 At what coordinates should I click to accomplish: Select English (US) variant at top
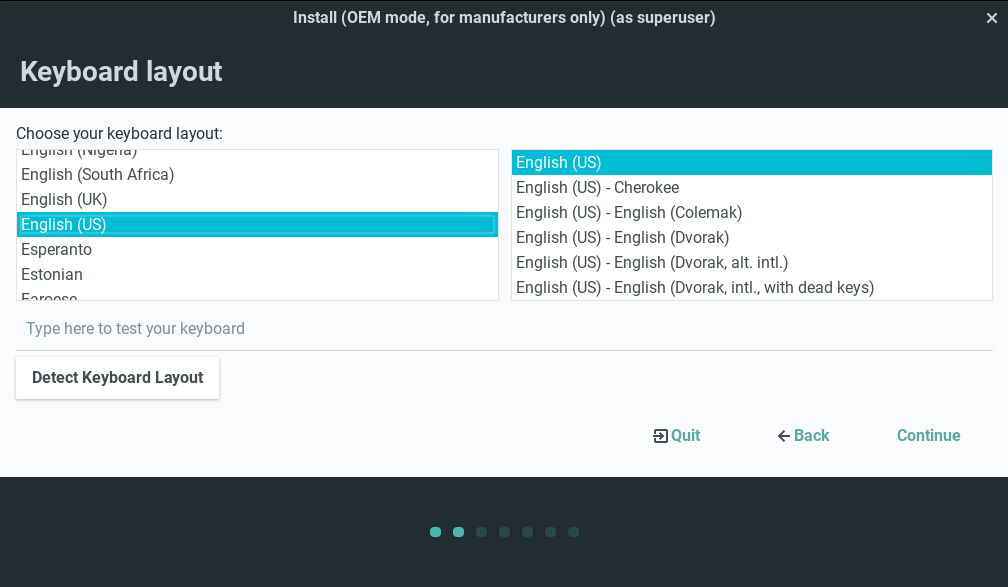[558, 163]
